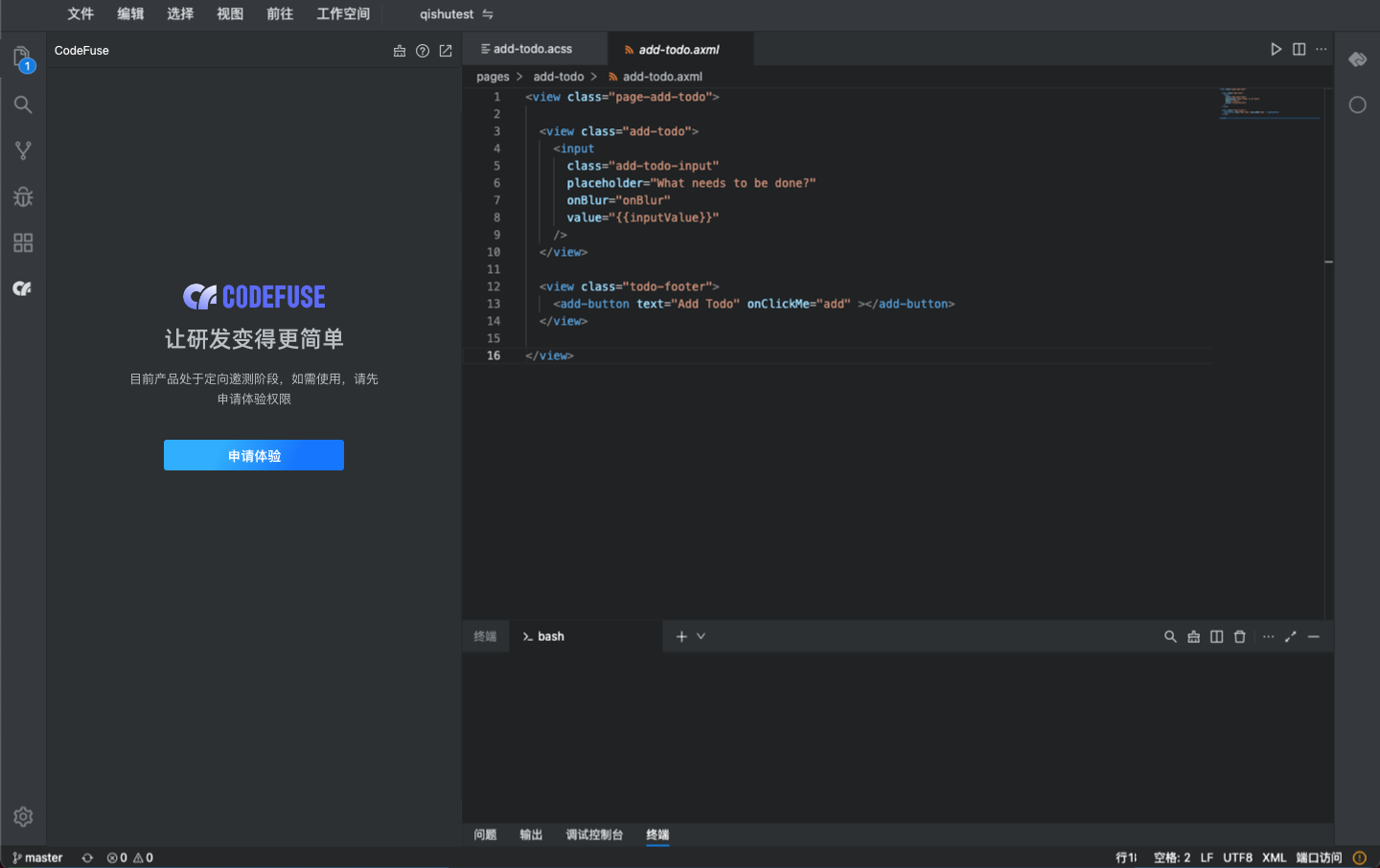Split the editor with the top split icon
This screenshot has height=868, width=1380.
click(x=1299, y=49)
